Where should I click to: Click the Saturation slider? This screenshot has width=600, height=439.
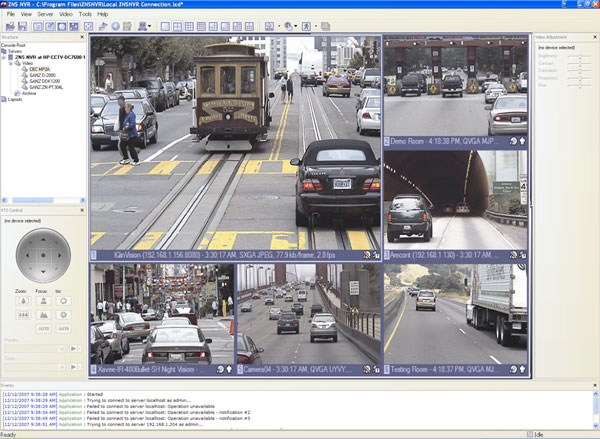pyautogui.click(x=580, y=70)
